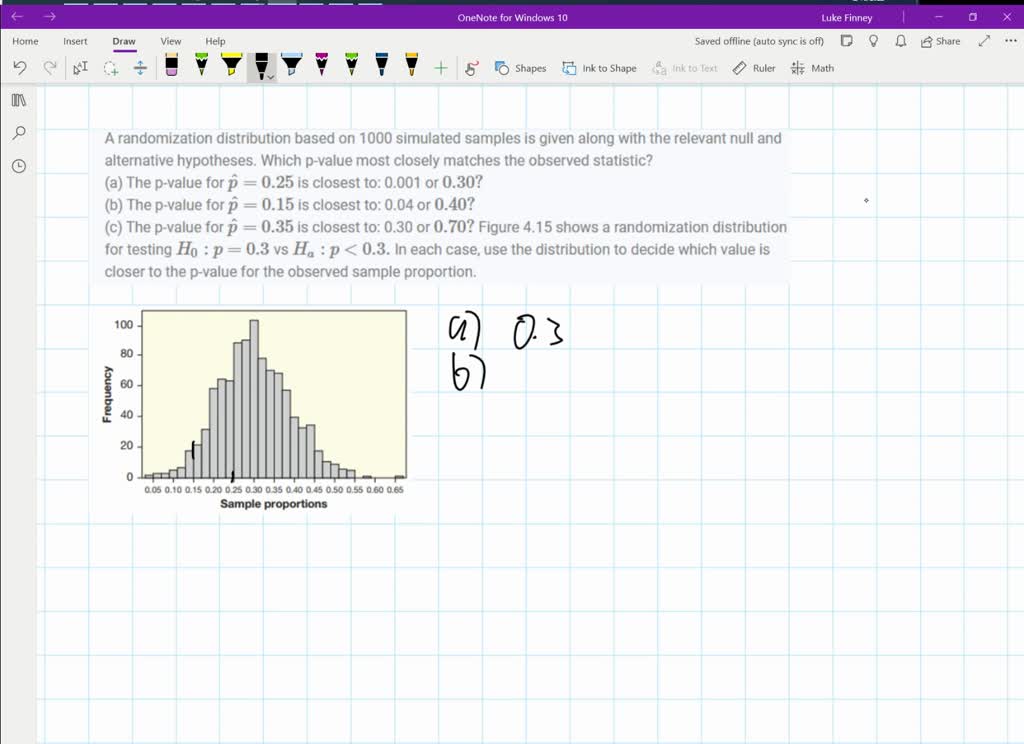Screen dimensions: 1024x744
Task: Toggle the Ruler on the canvas
Action: coord(754,68)
